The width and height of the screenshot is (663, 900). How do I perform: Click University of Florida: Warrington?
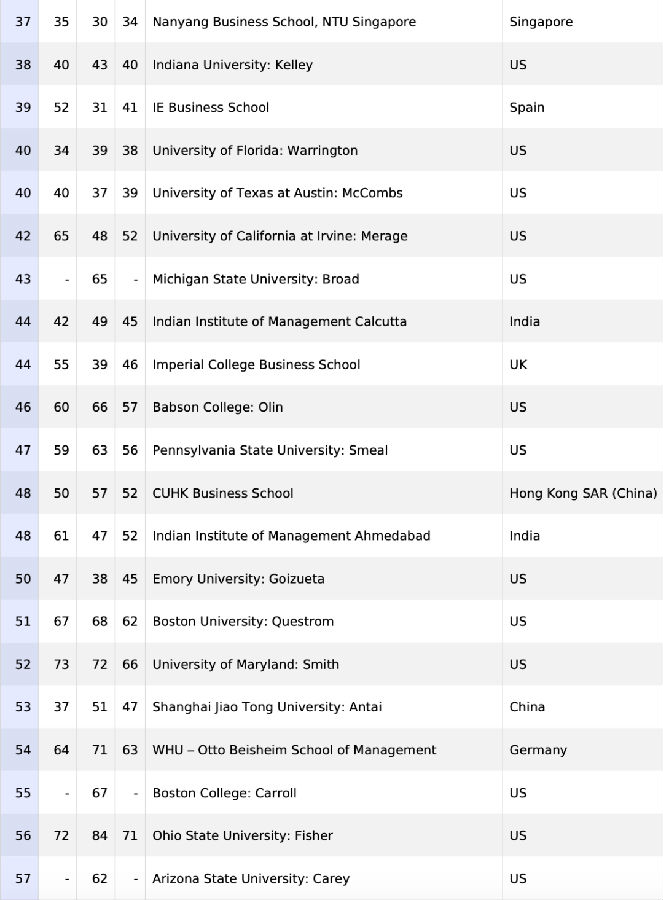(255, 150)
